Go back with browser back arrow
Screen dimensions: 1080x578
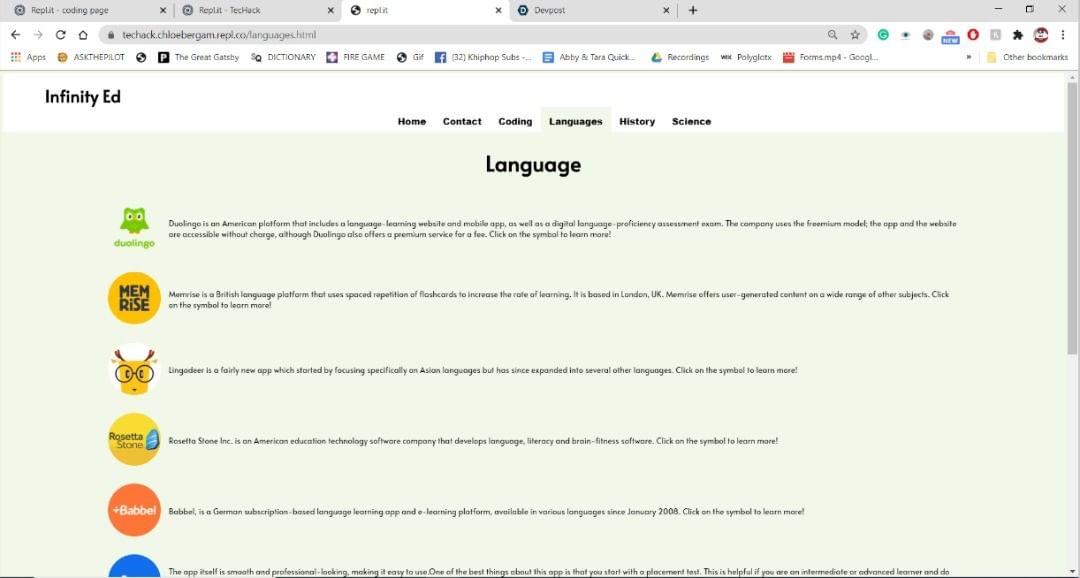(15, 34)
